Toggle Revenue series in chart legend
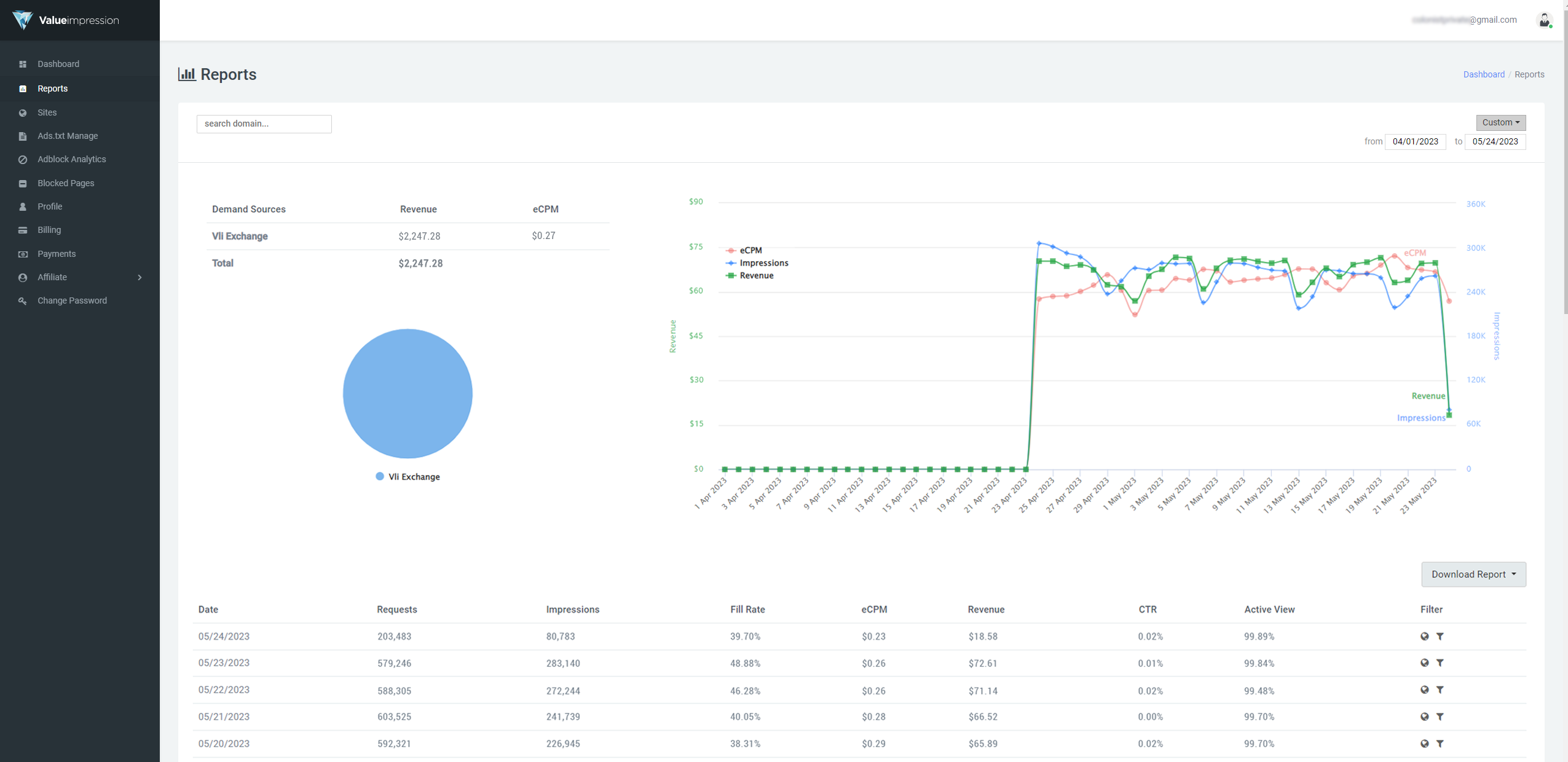The image size is (1568, 762). 755,275
